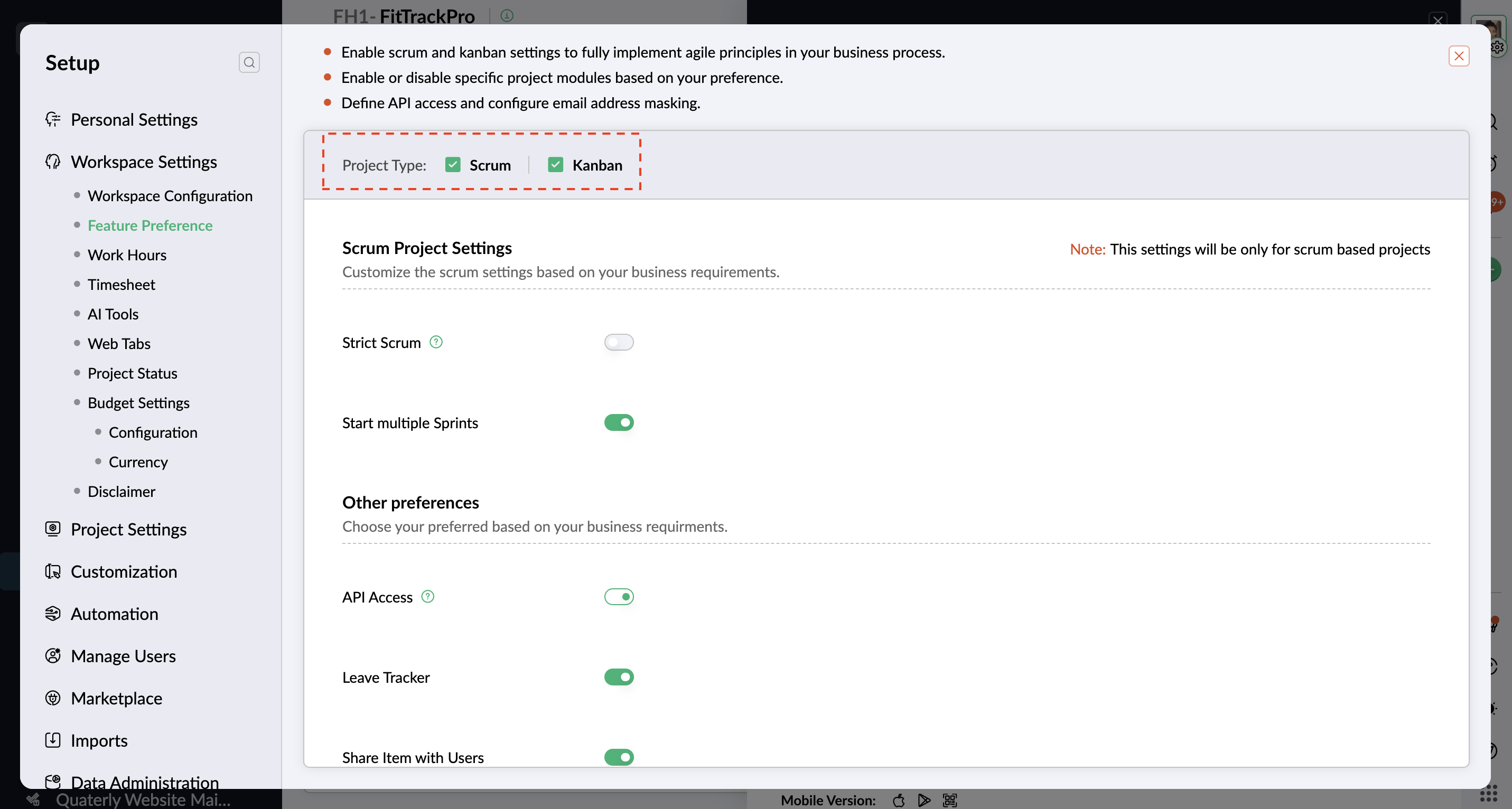
Task: Click the Strict Scrum help icon
Action: click(436, 342)
